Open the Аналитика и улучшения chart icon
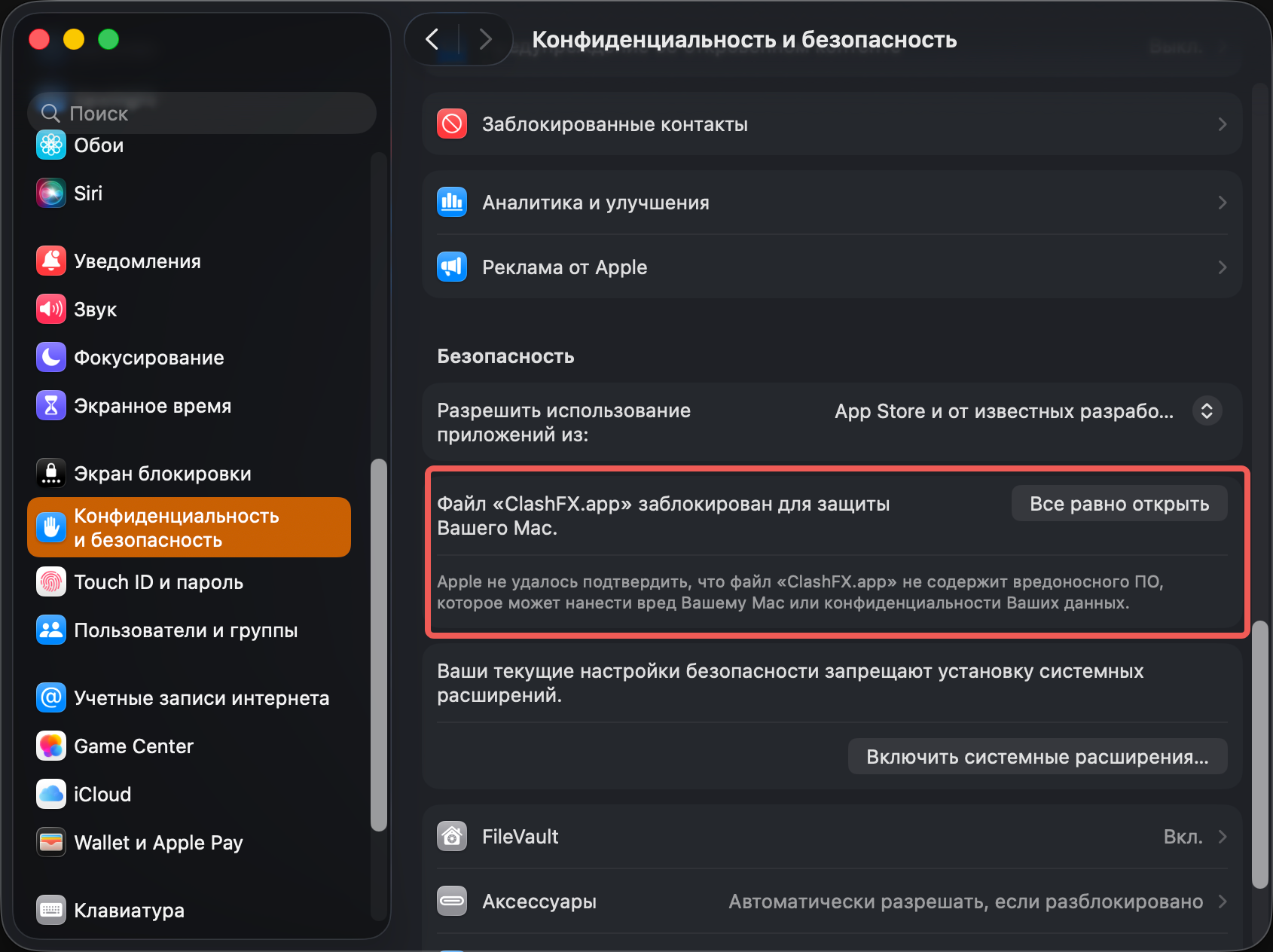 pos(451,202)
